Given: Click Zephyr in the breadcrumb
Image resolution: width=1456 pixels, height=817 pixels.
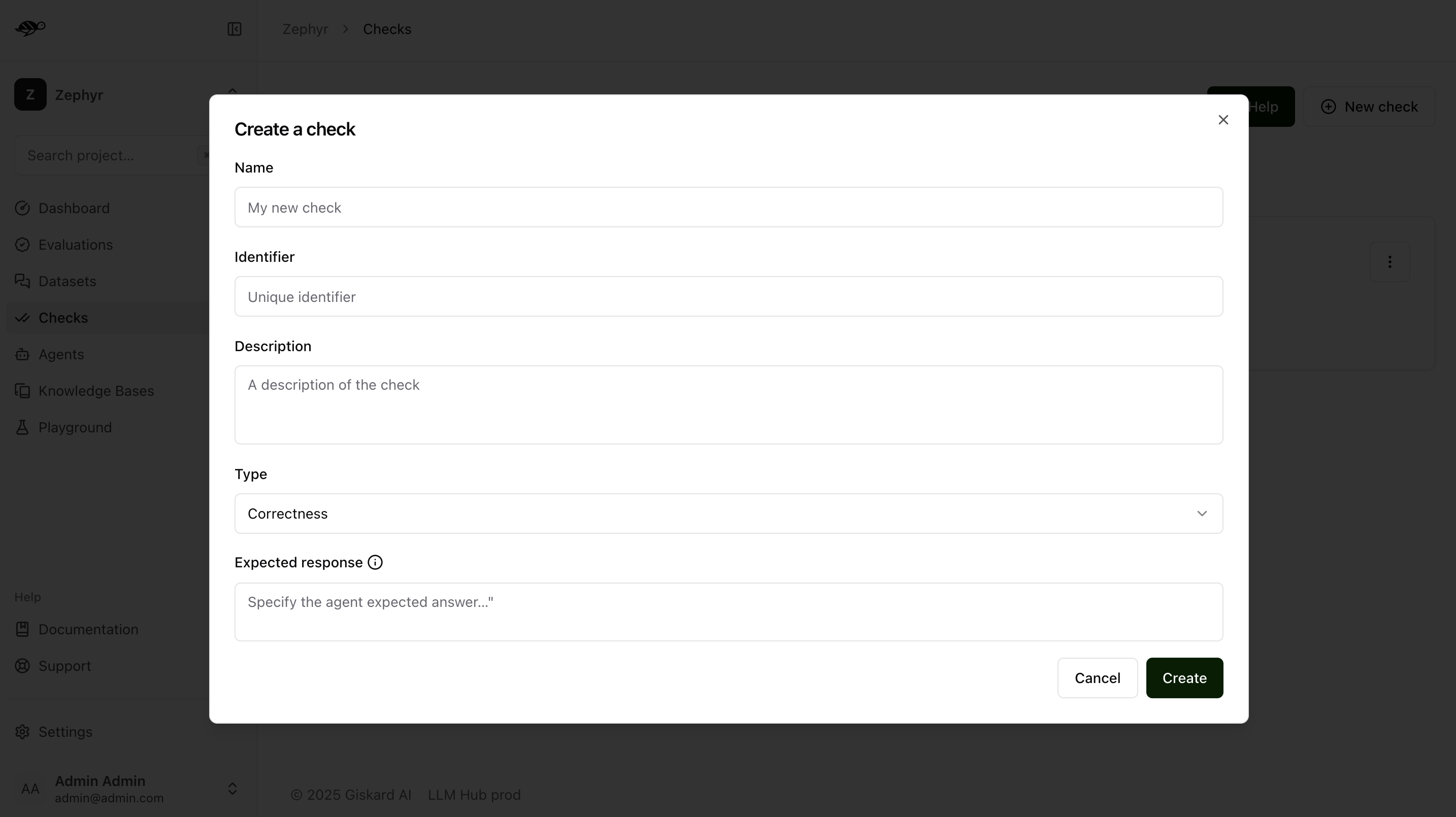Looking at the screenshot, I should pos(305,29).
